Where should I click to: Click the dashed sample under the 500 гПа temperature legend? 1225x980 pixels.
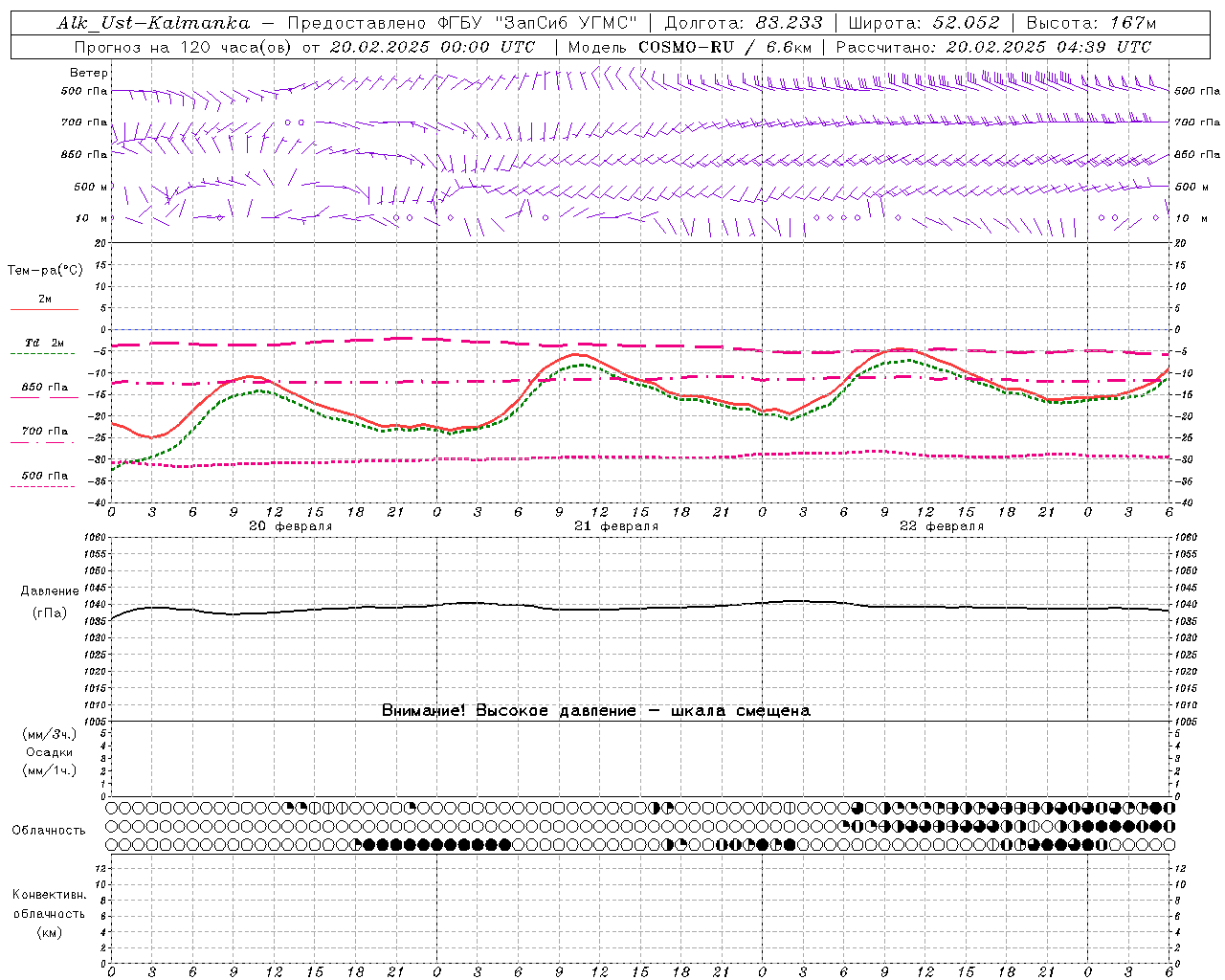pos(44,486)
